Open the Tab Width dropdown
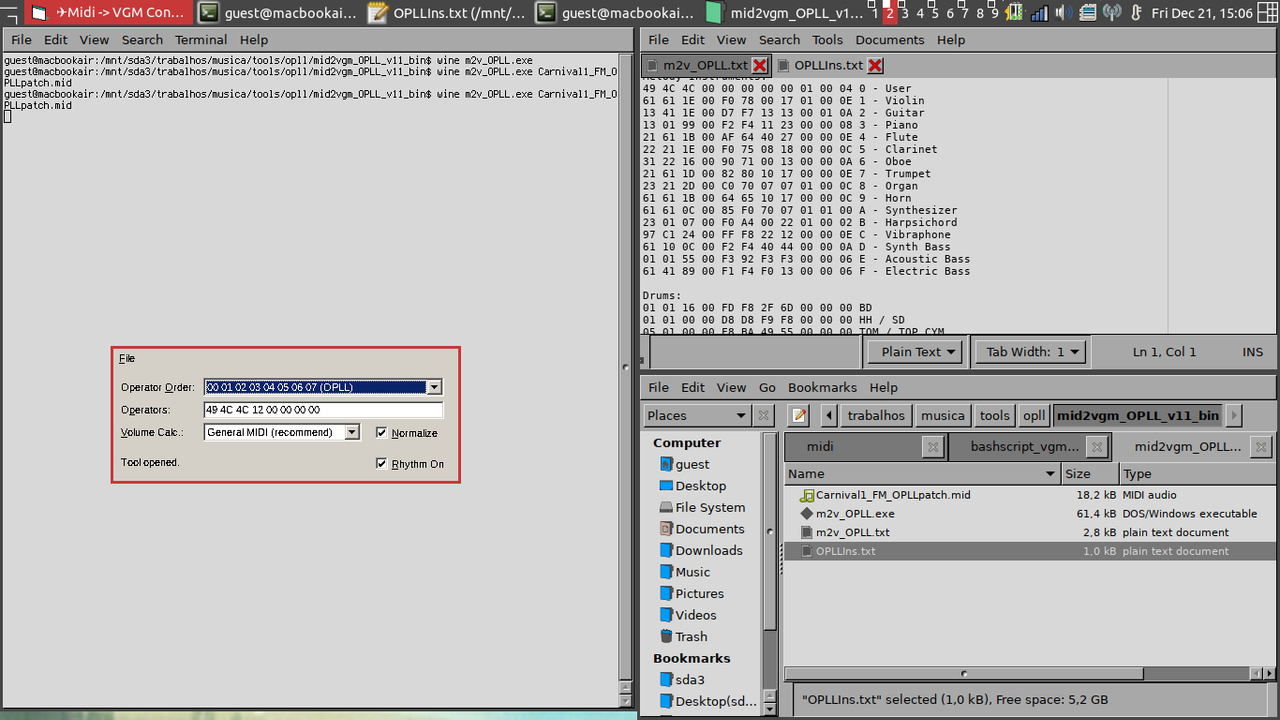Screen dimensions: 1280x720 tap(1031, 351)
